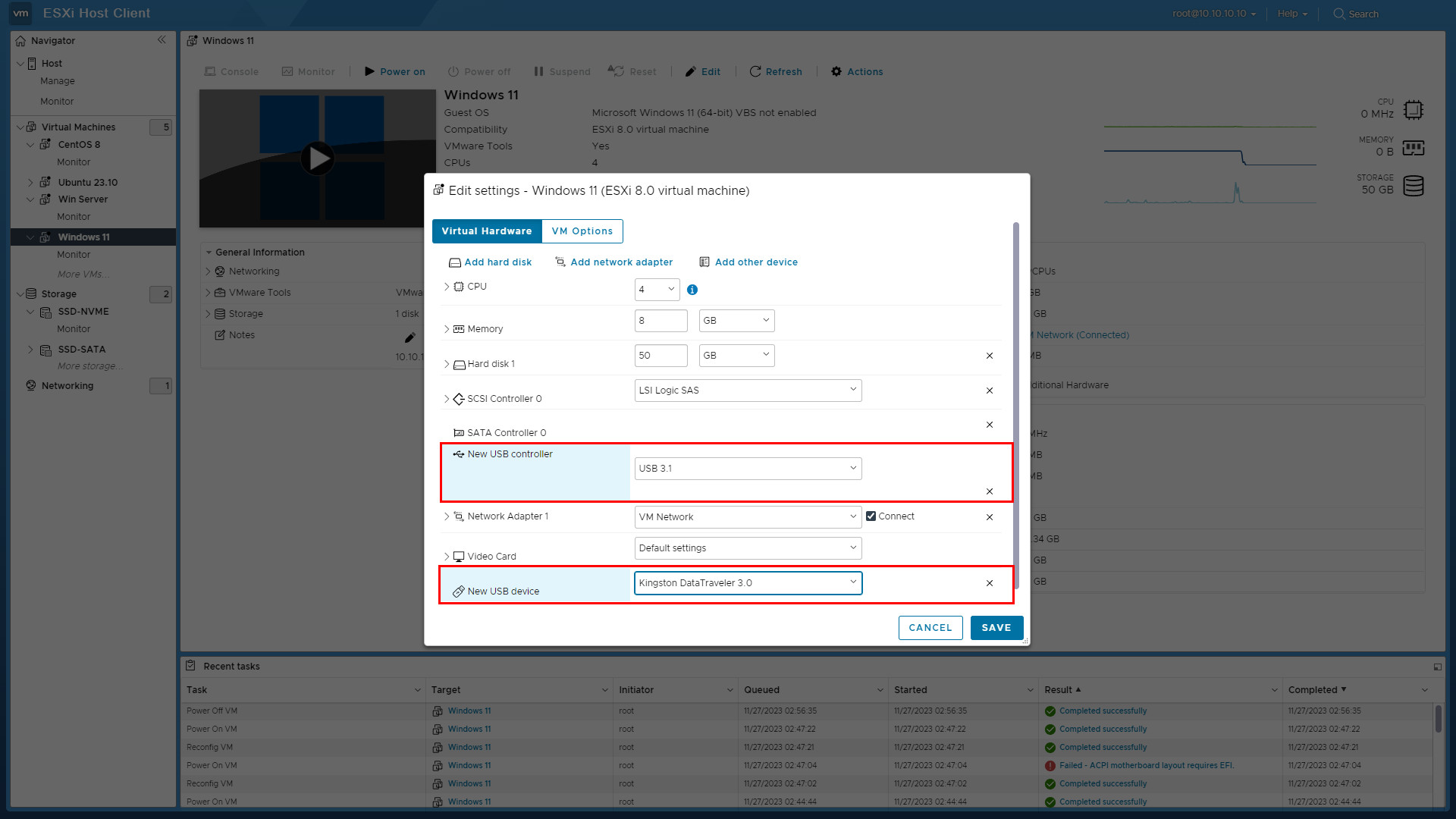This screenshot has height=819, width=1456.
Task: Click Add other device icon
Action: pyautogui.click(x=704, y=262)
